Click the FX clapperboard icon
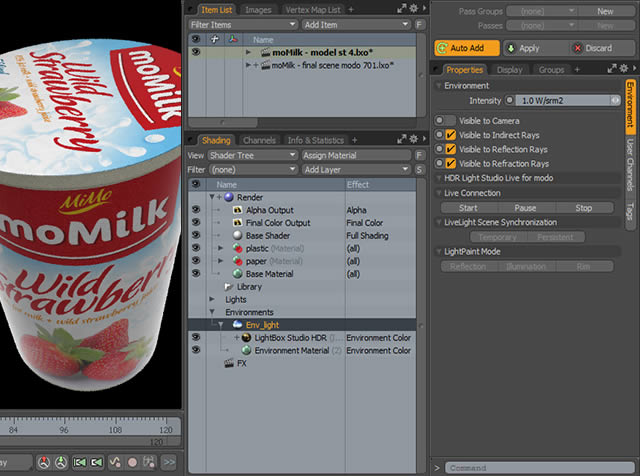 point(229,363)
